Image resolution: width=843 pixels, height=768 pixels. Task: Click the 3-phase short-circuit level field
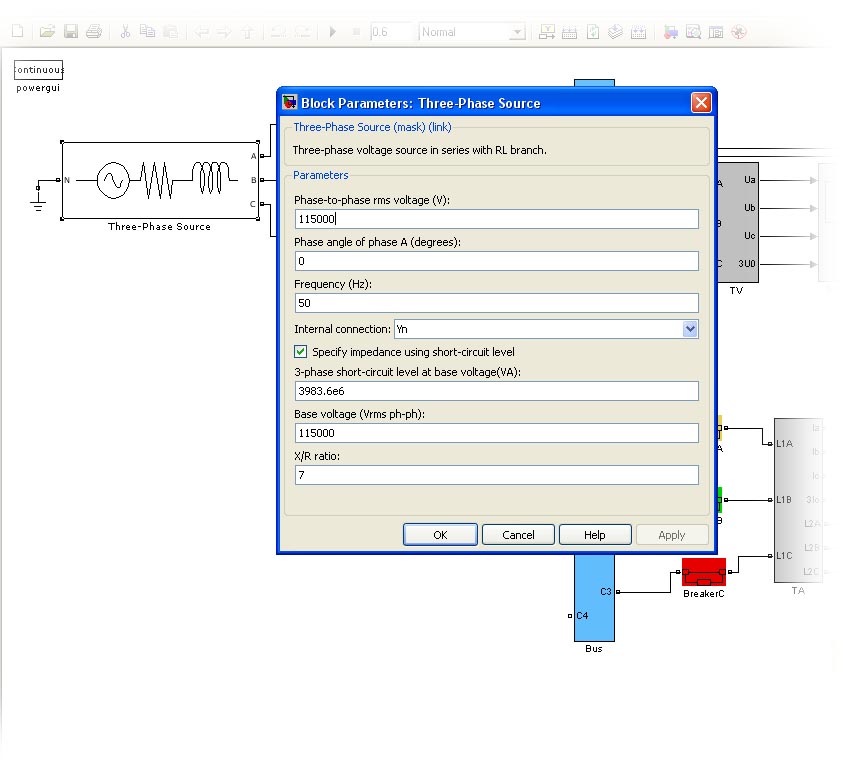(497, 391)
